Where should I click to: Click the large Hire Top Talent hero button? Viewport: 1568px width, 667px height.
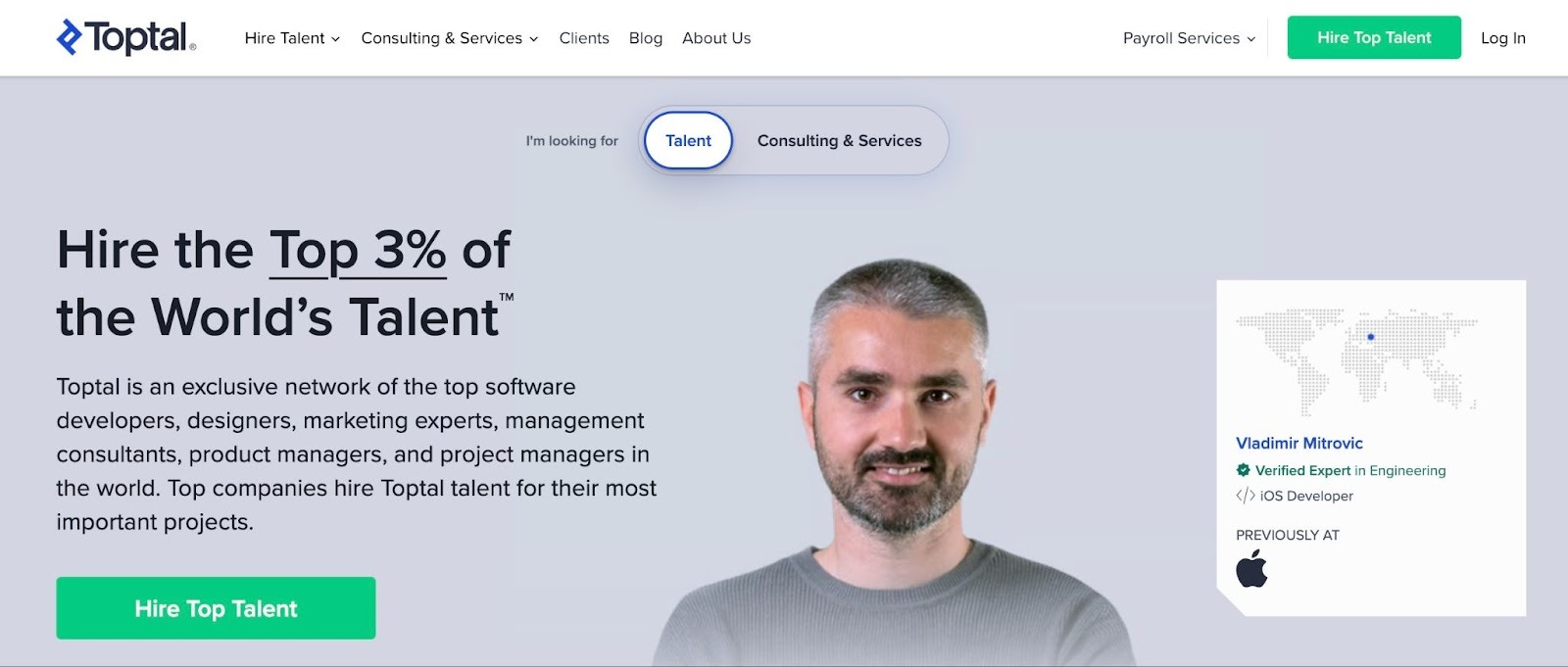216,608
